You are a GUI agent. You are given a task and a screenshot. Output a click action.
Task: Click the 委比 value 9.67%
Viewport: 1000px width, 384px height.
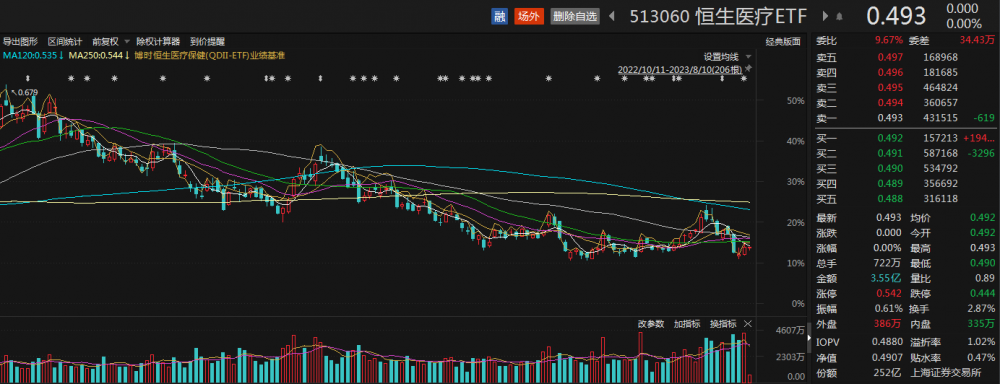[889, 40]
